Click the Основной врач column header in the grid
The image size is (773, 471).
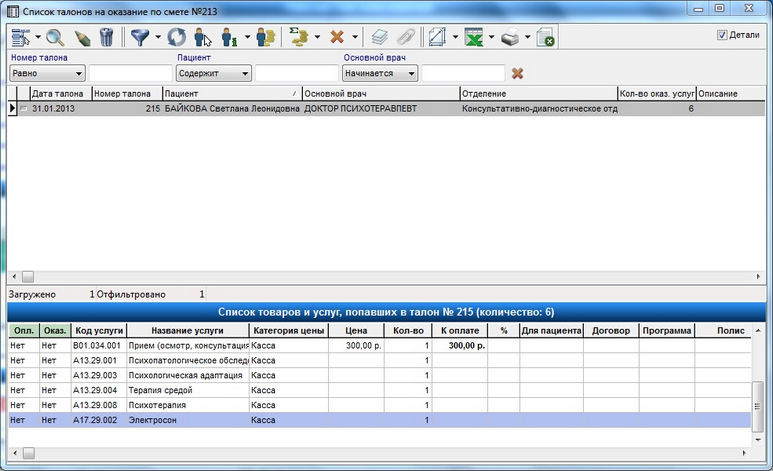click(381, 94)
